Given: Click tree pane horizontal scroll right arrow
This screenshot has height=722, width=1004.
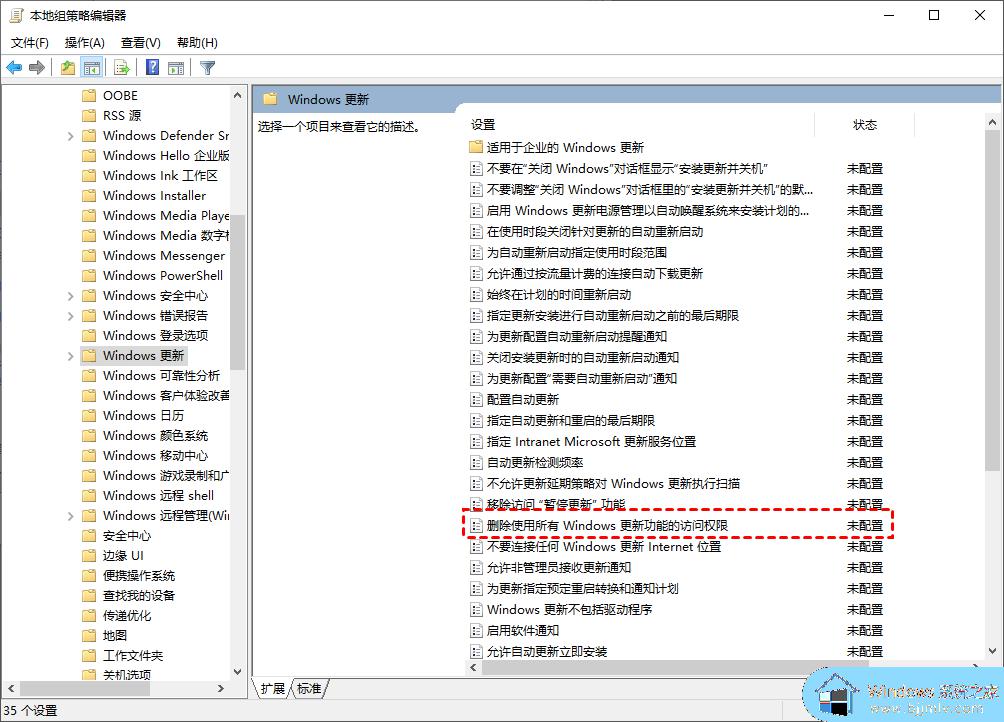Looking at the screenshot, I should tap(221, 688).
